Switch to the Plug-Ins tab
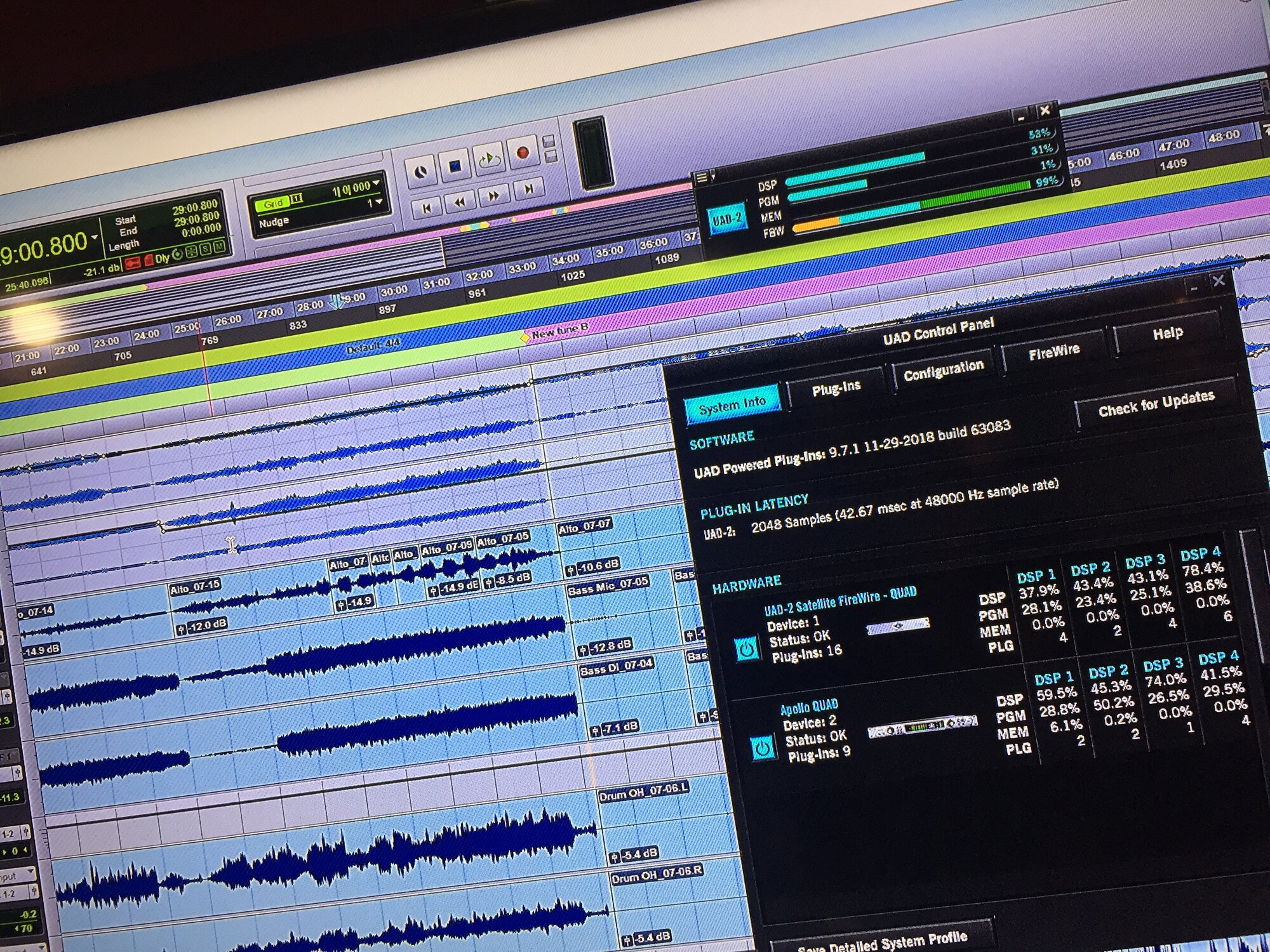 pos(836,388)
